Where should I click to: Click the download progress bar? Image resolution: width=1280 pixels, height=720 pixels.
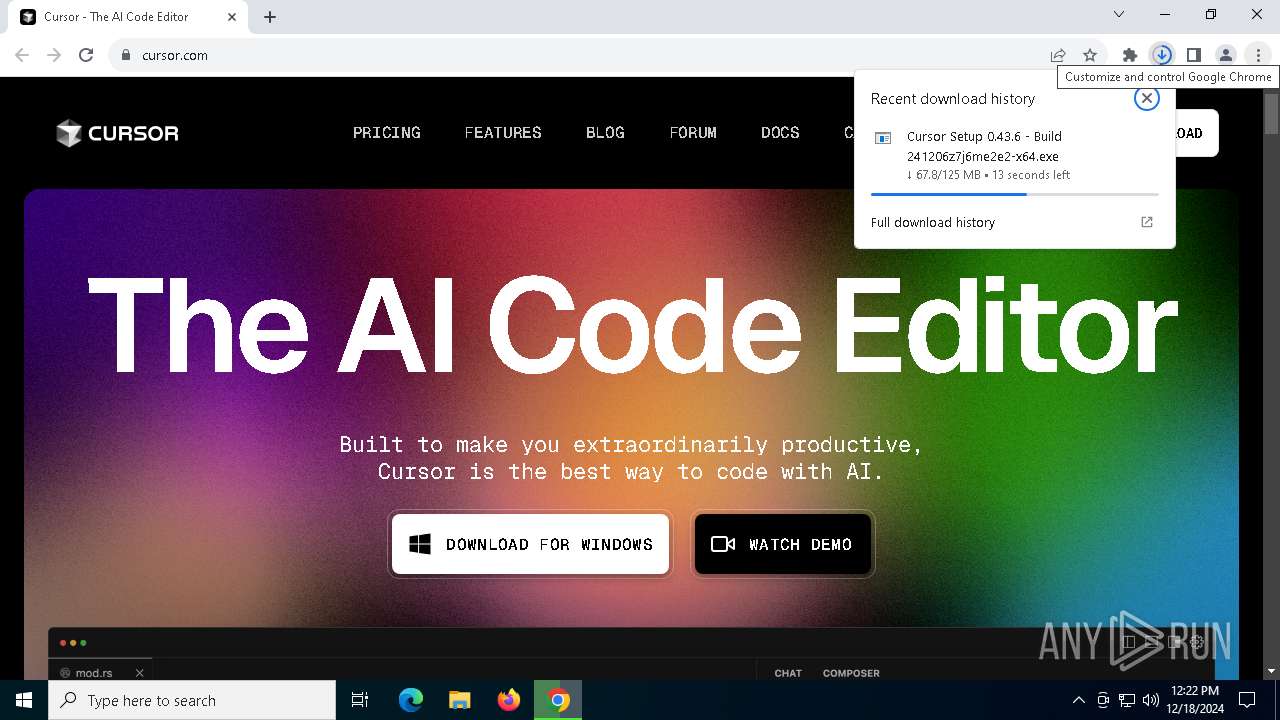click(1015, 194)
